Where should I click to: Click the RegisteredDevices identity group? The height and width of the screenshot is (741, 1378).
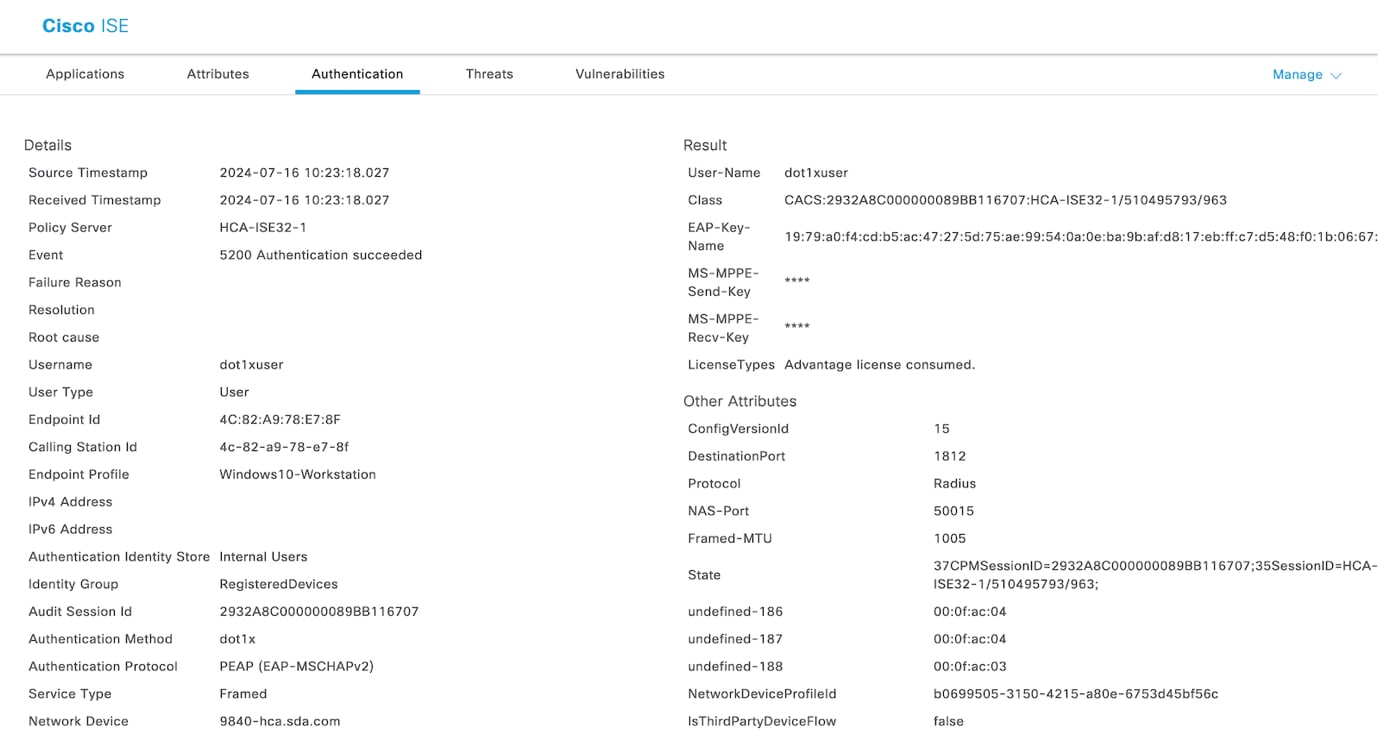click(279, 584)
